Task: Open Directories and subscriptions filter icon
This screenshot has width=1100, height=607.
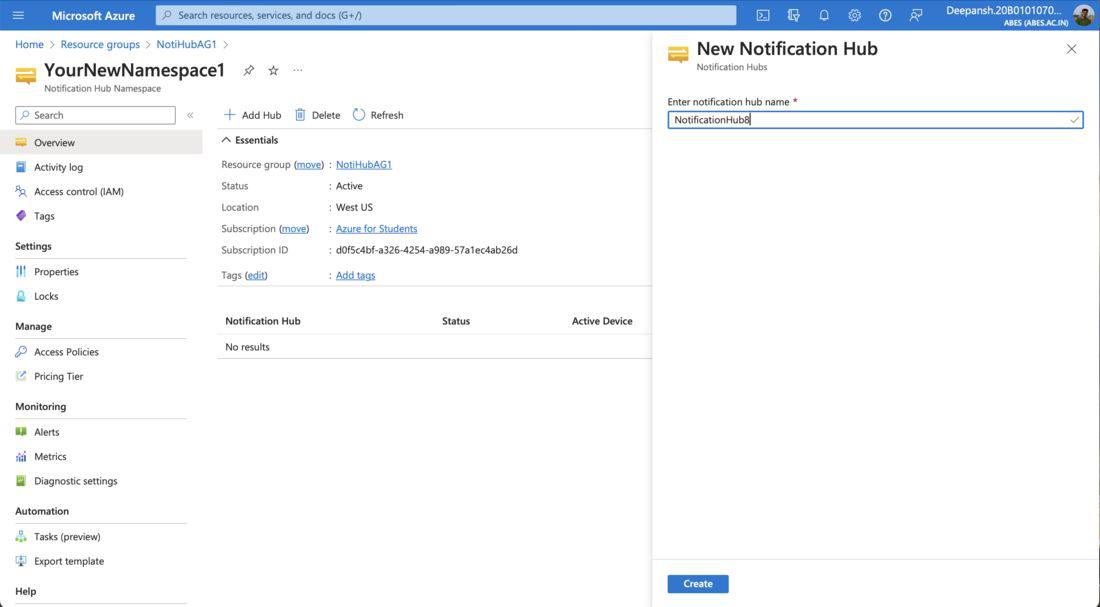Action: [793, 15]
